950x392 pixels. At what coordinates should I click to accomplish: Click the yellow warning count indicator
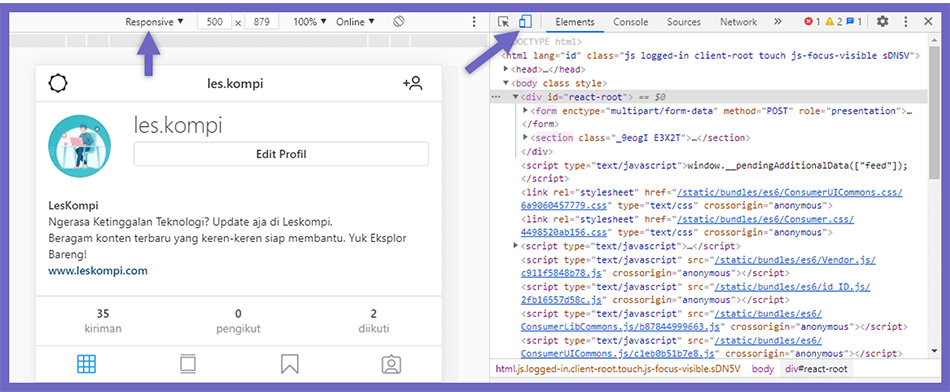pos(833,22)
